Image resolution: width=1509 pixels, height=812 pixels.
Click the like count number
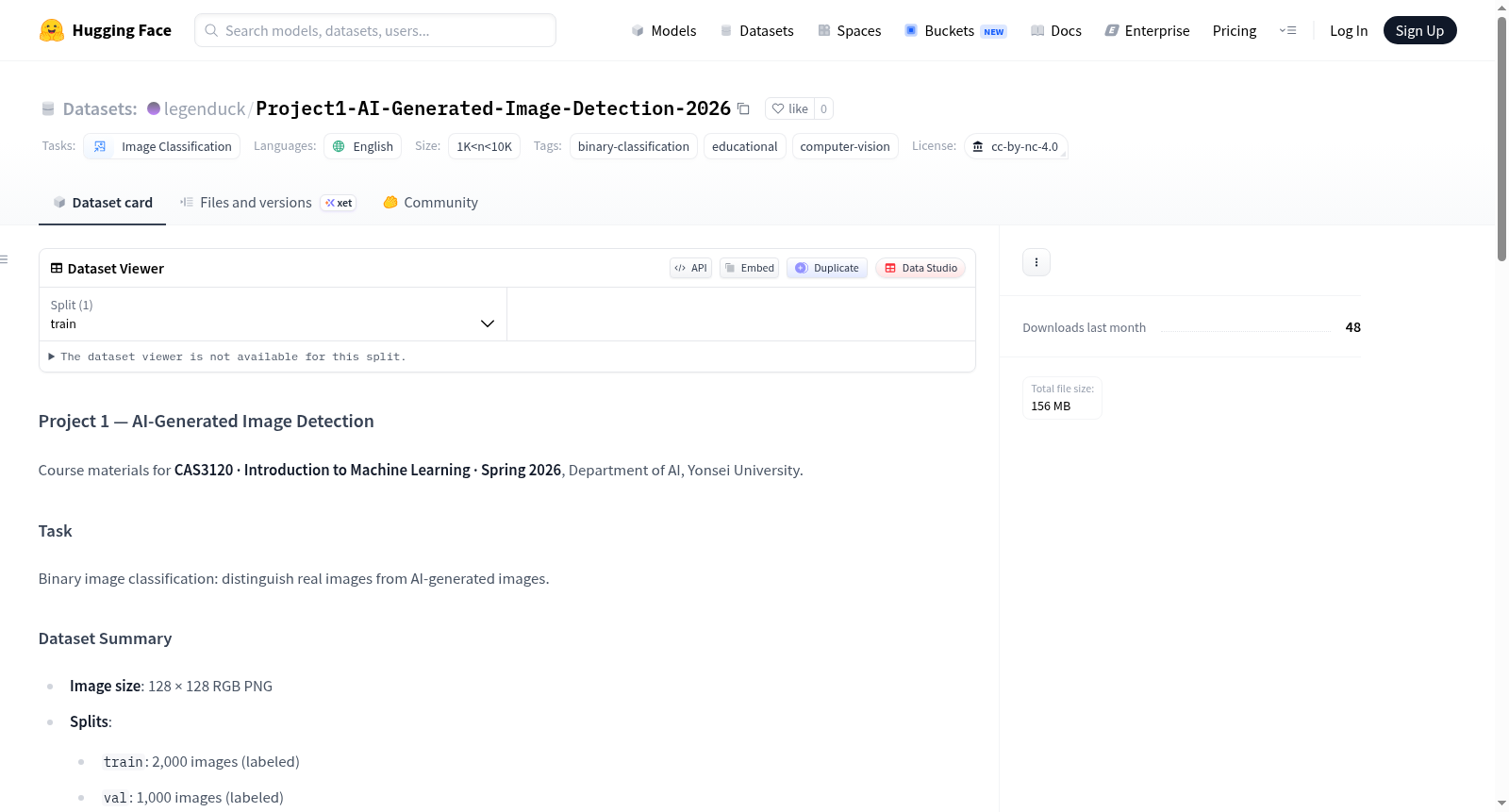pos(823,108)
